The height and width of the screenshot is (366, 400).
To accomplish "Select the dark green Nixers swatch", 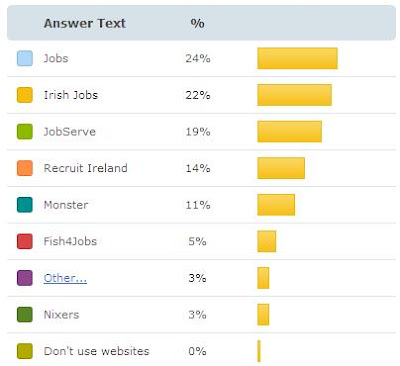I will (x=25, y=314).
